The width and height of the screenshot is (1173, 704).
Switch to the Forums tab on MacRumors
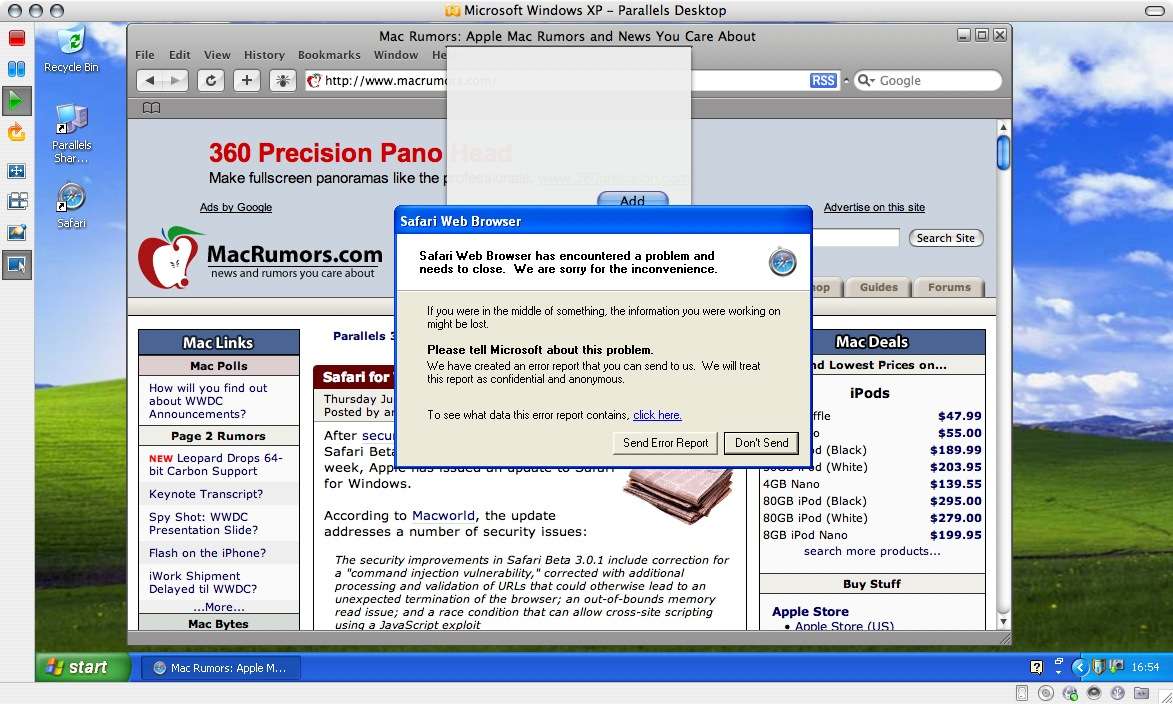click(x=949, y=287)
